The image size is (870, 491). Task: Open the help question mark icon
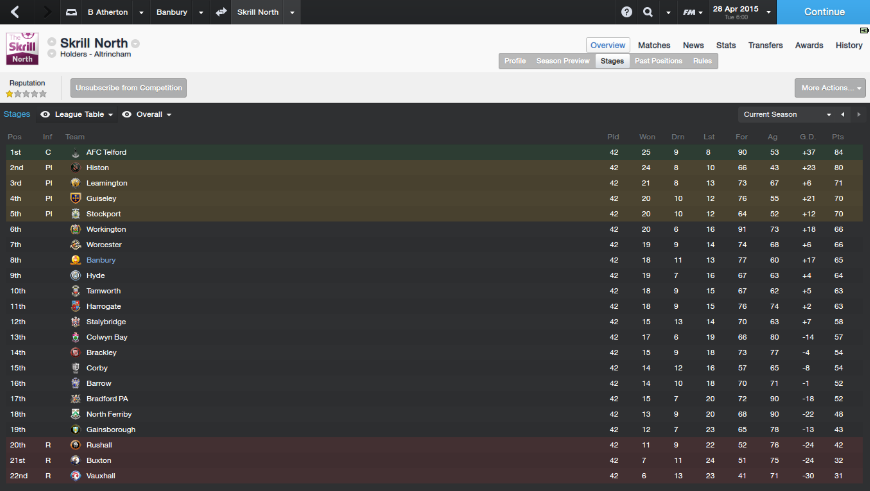click(626, 12)
